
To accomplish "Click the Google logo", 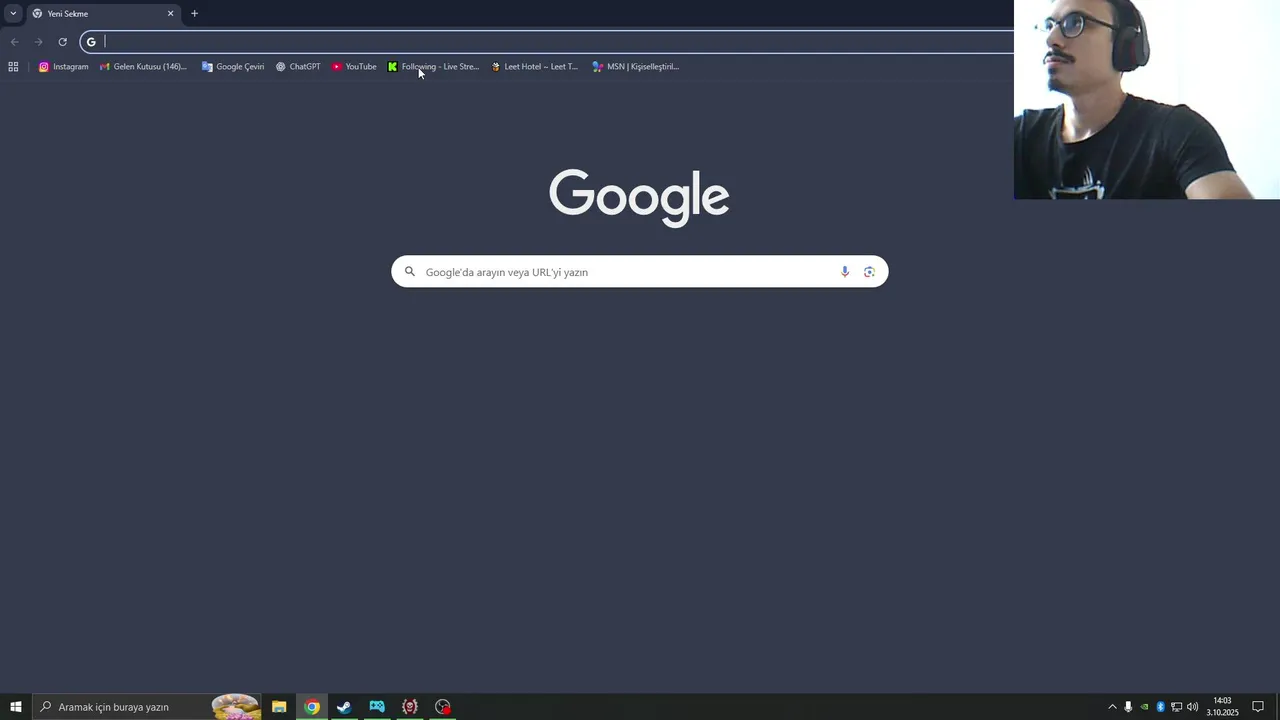I will click(639, 197).
